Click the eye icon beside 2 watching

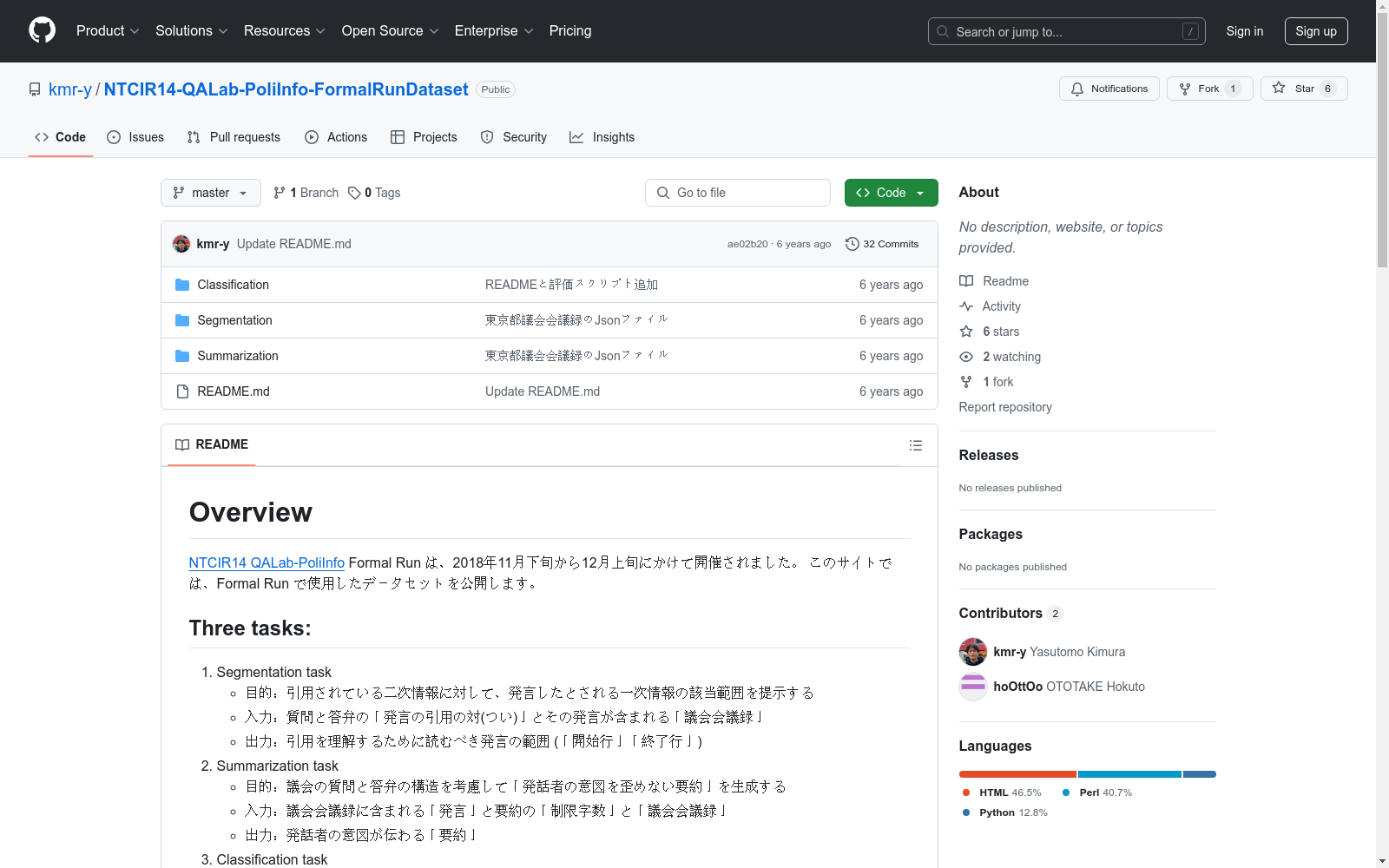(966, 357)
